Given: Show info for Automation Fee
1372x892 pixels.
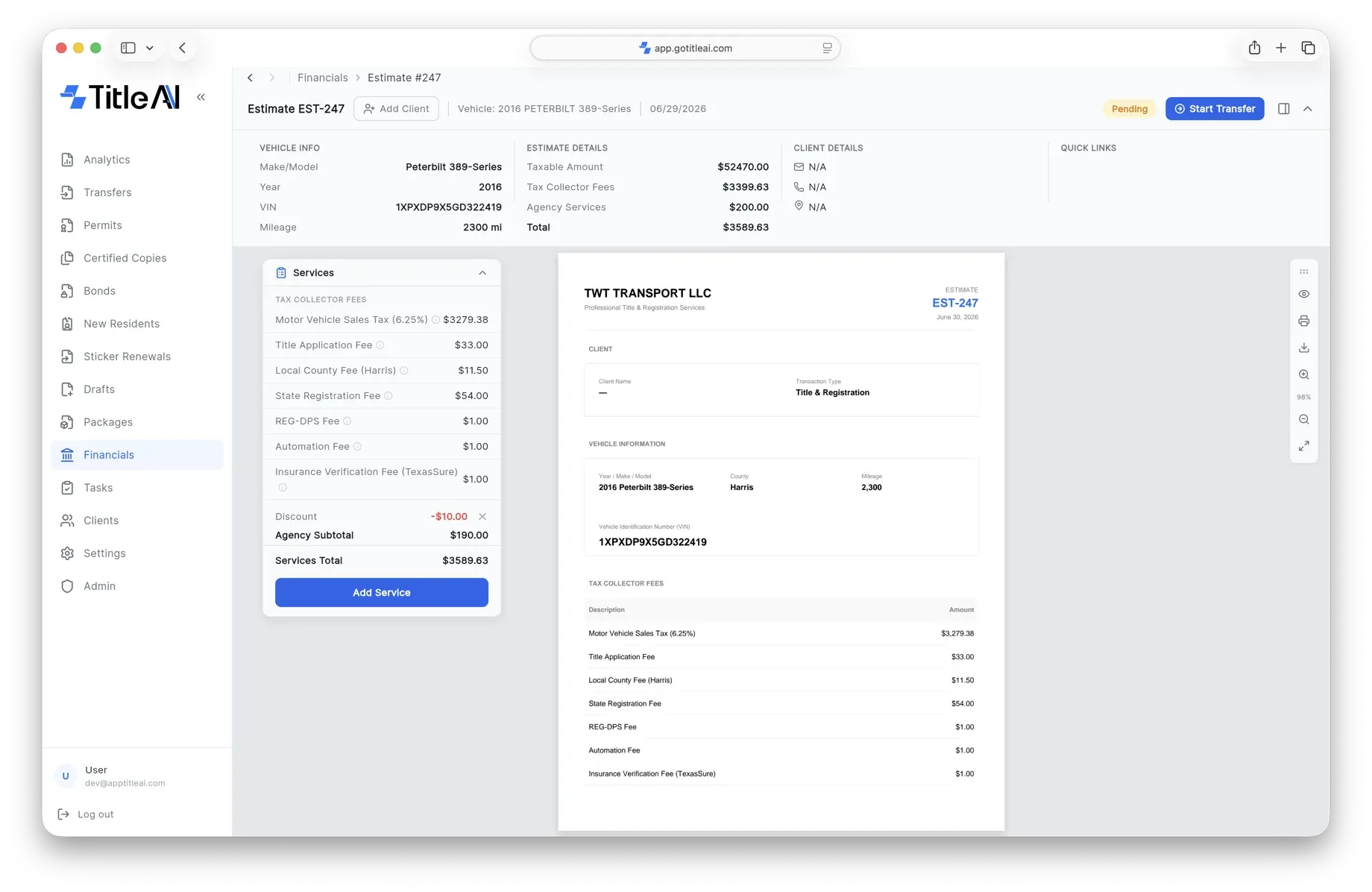Looking at the screenshot, I should click(x=357, y=447).
